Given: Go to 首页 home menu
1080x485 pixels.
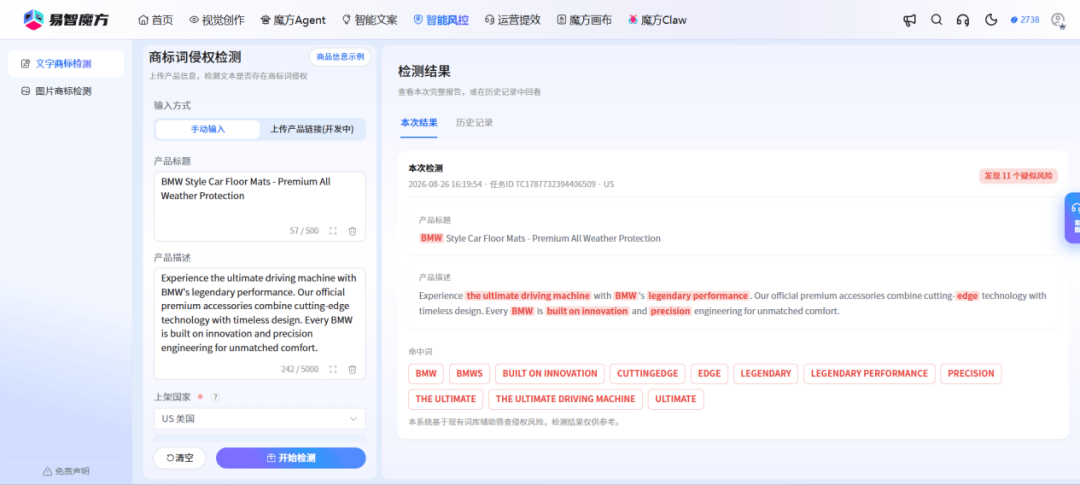Looking at the screenshot, I should click(x=156, y=20).
